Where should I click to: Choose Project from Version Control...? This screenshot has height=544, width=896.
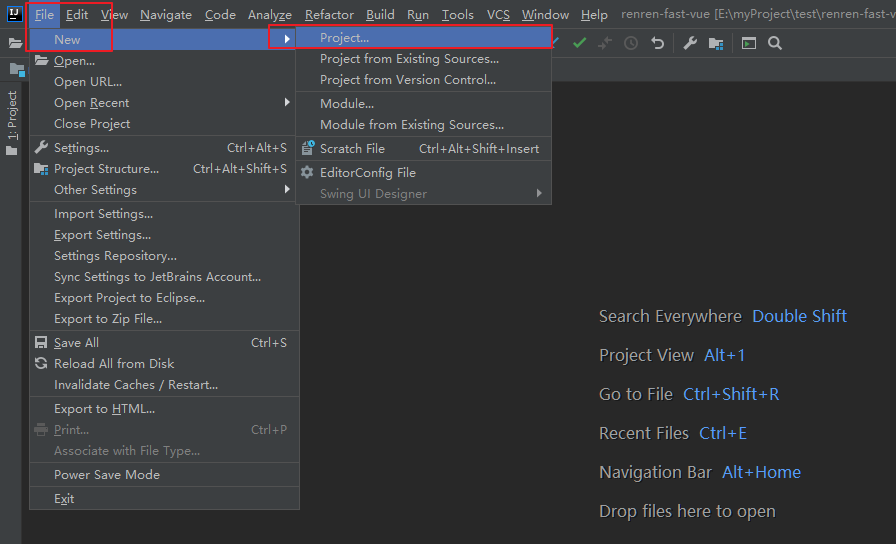[423, 80]
